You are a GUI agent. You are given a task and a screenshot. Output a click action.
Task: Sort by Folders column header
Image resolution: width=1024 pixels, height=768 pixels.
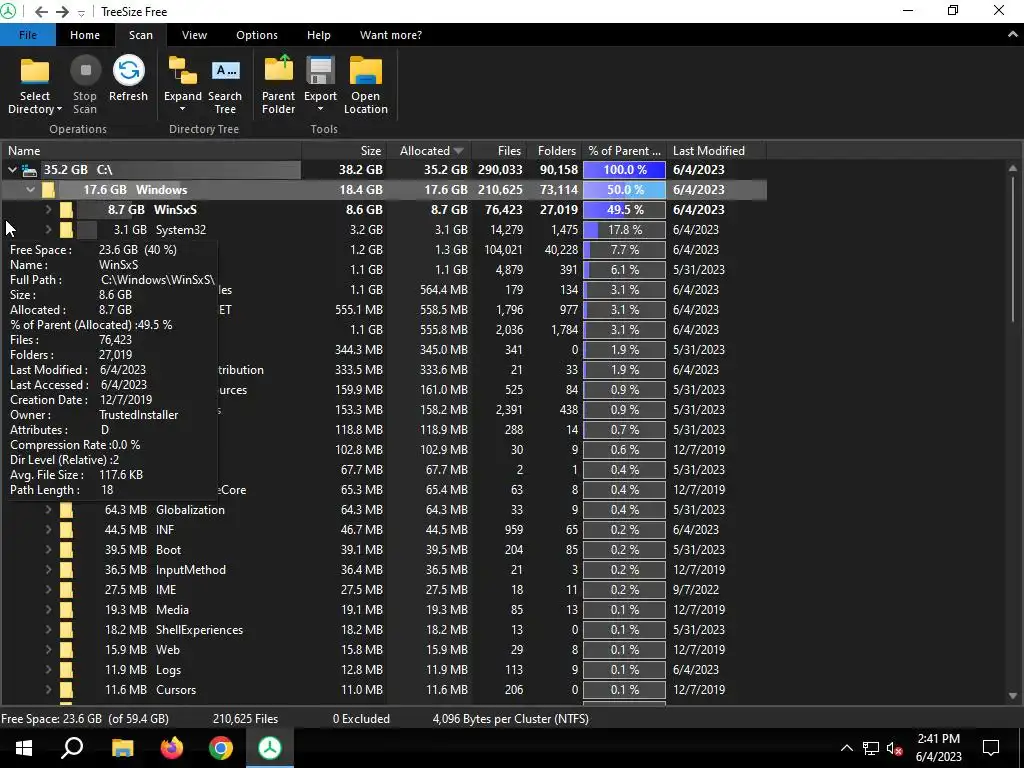click(x=553, y=151)
